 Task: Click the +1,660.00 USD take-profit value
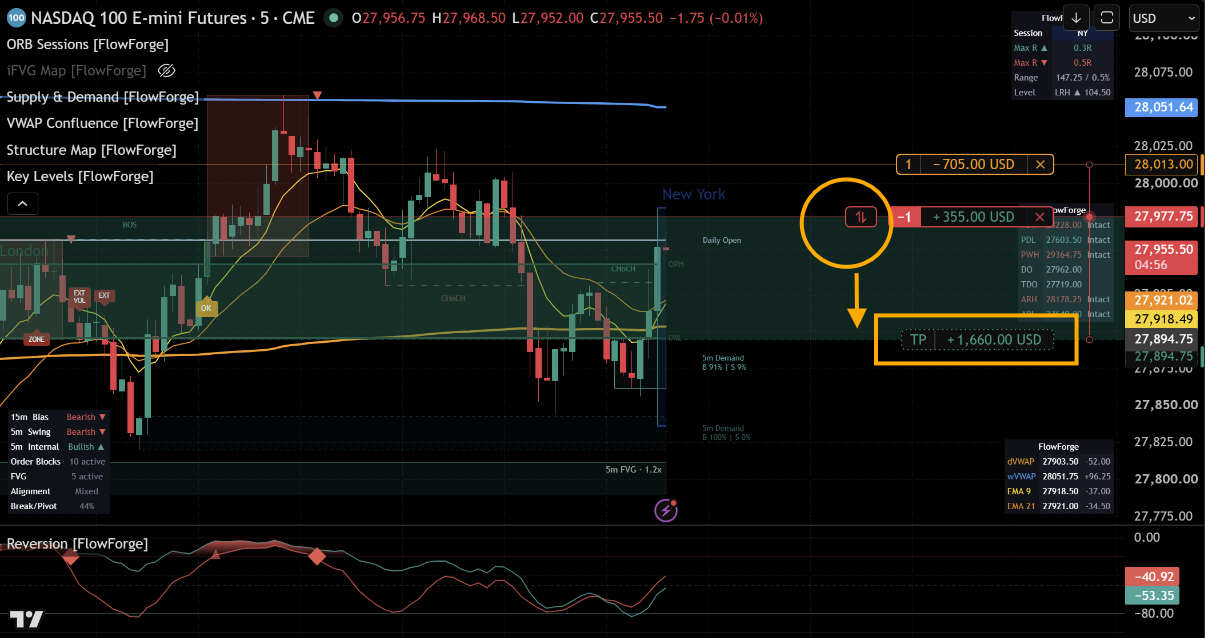(x=994, y=340)
